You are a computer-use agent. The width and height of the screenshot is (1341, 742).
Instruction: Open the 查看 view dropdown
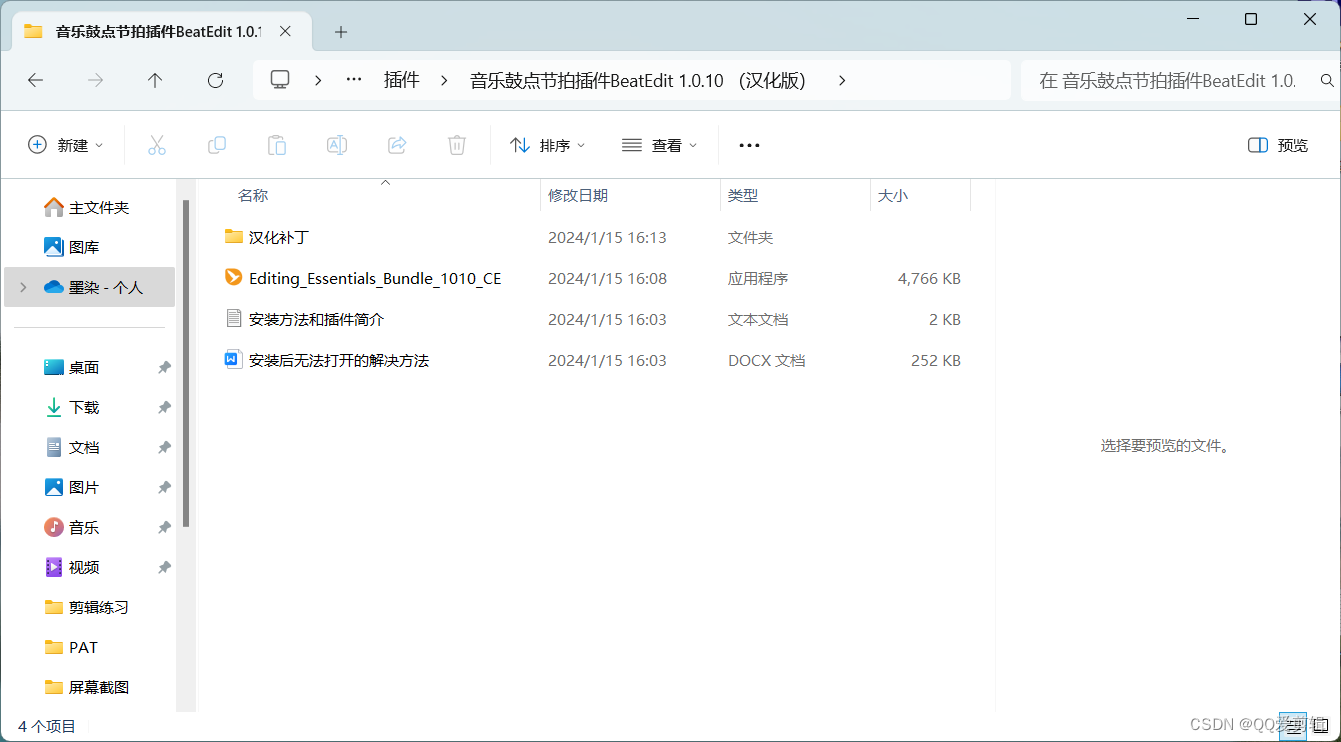[x=660, y=145]
